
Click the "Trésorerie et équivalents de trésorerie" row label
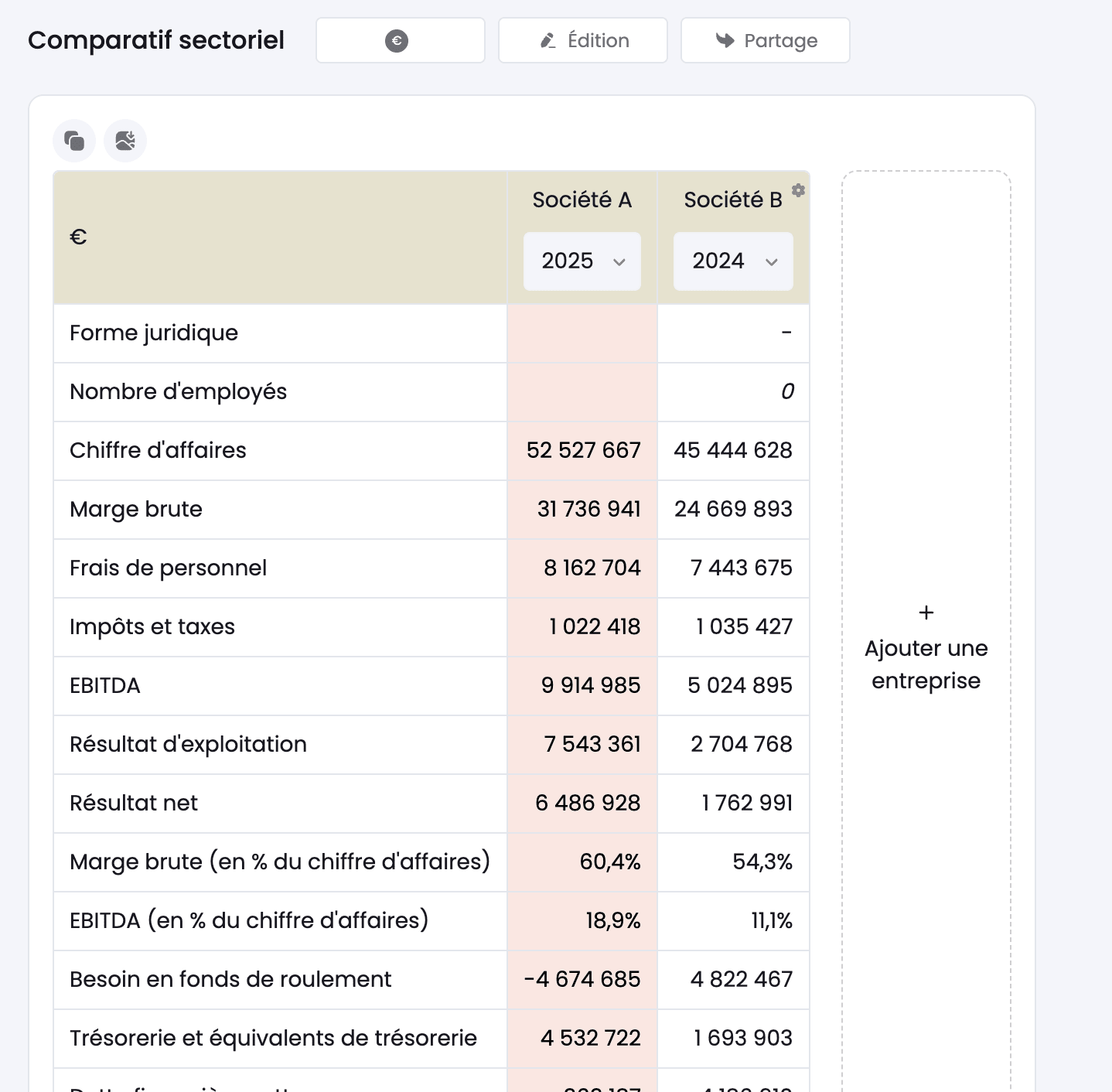click(273, 1038)
